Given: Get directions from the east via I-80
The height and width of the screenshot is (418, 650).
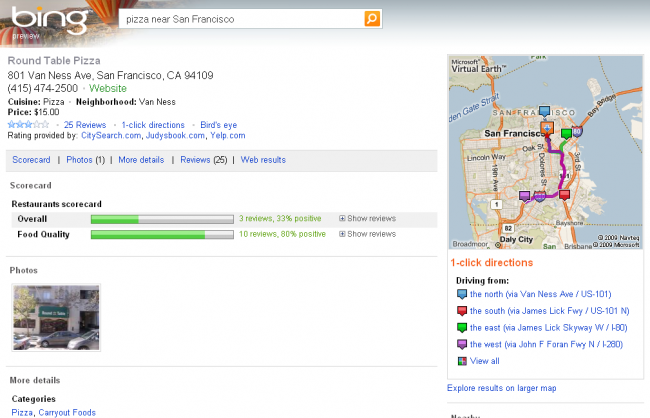Looking at the screenshot, I should click(548, 328).
